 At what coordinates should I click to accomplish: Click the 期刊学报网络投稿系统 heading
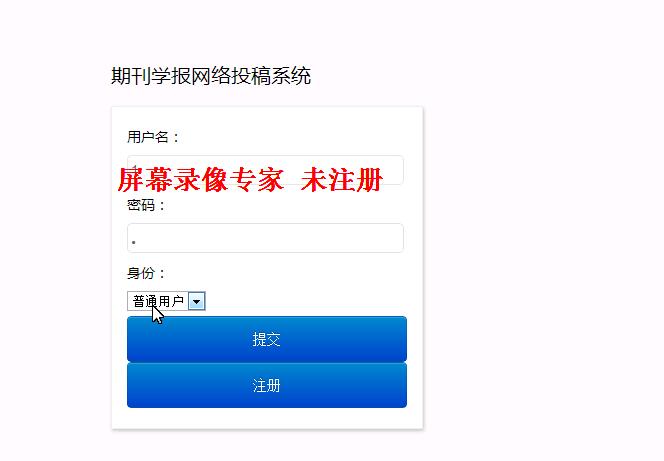pyautogui.click(x=211, y=76)
